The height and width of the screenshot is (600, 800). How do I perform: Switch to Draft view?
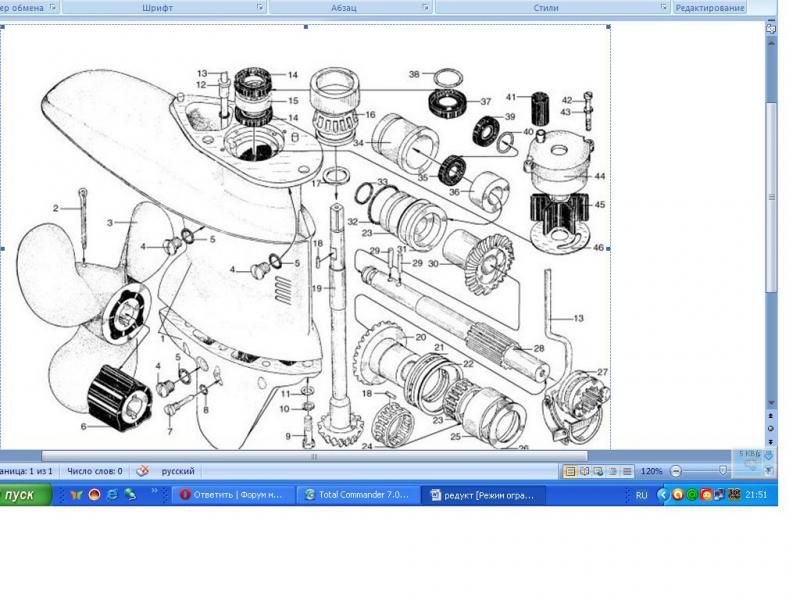(624, 471)
